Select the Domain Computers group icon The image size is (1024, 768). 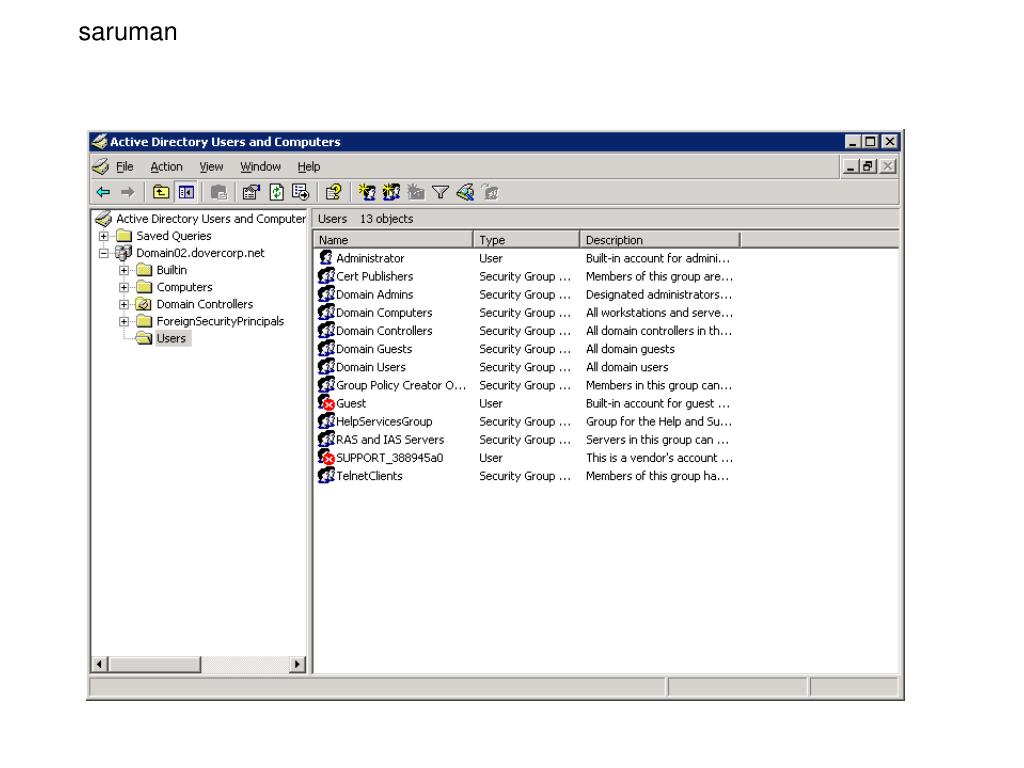[x=326, y=313]
